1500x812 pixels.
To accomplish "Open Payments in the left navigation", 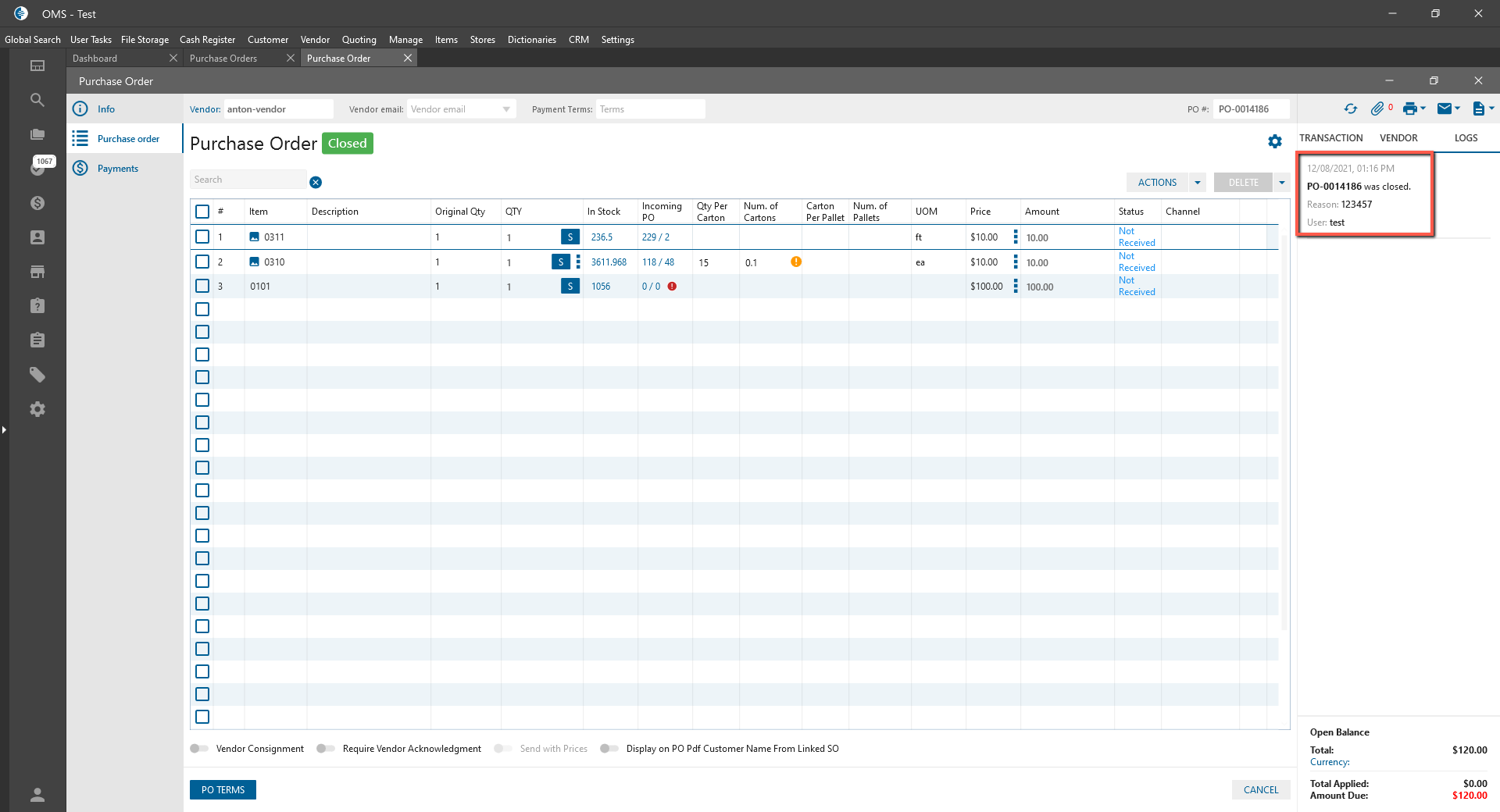I will (117, 169).
